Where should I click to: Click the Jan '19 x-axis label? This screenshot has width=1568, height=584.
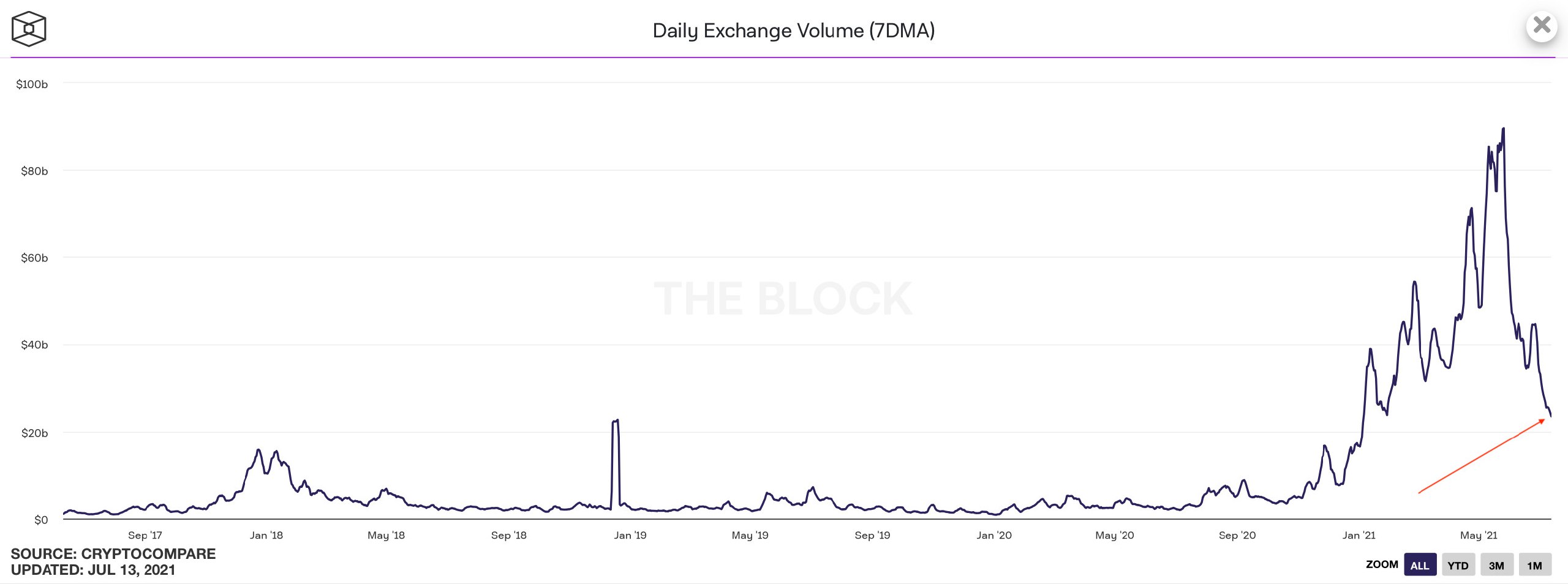coord(630,536)
